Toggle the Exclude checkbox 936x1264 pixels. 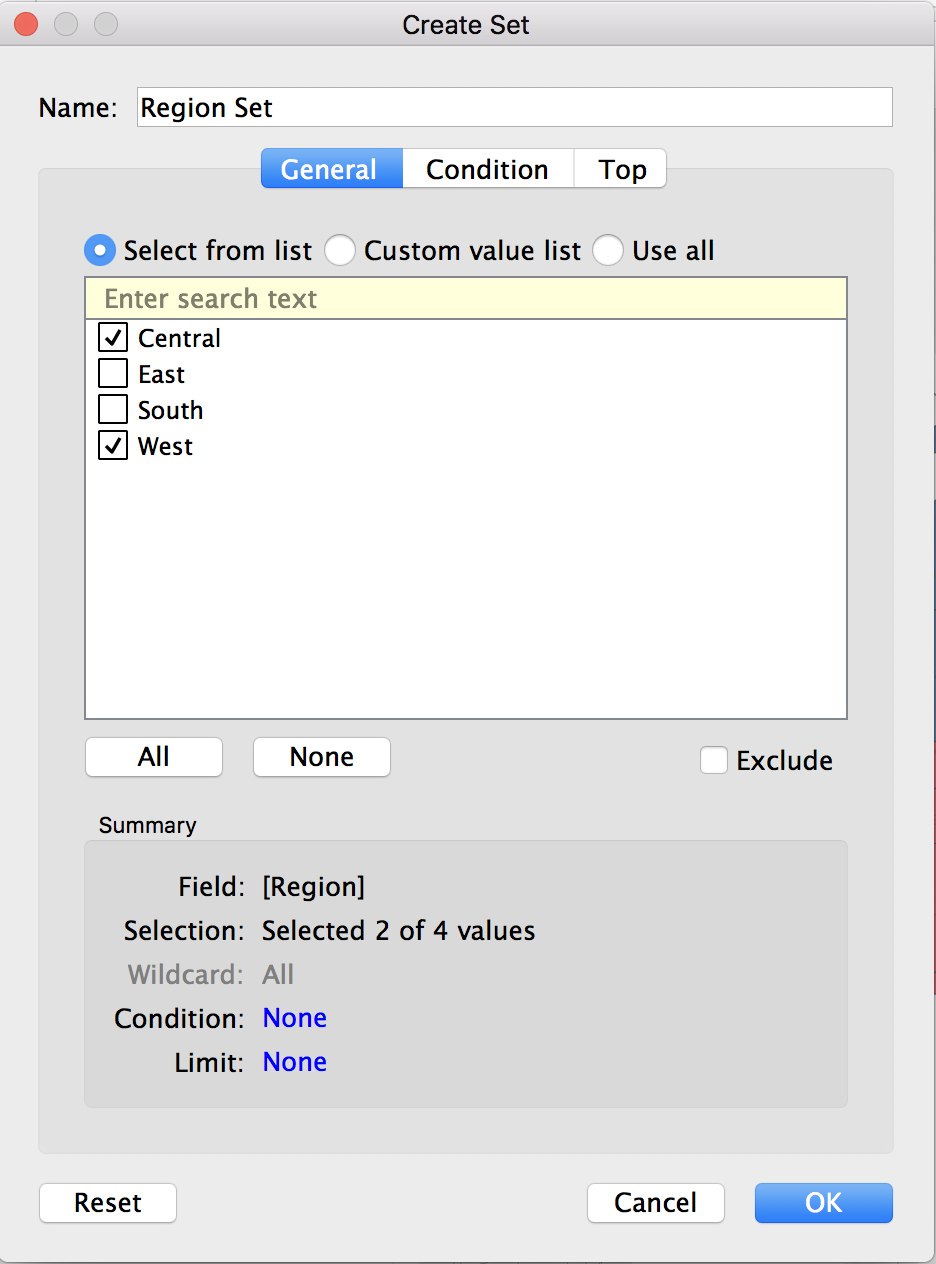pos(714,760)
